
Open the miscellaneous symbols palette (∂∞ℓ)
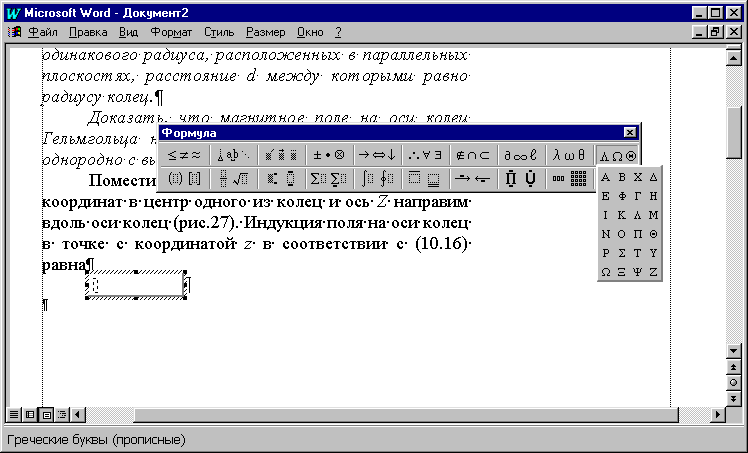pyautogui.click(x=521, y=155)
